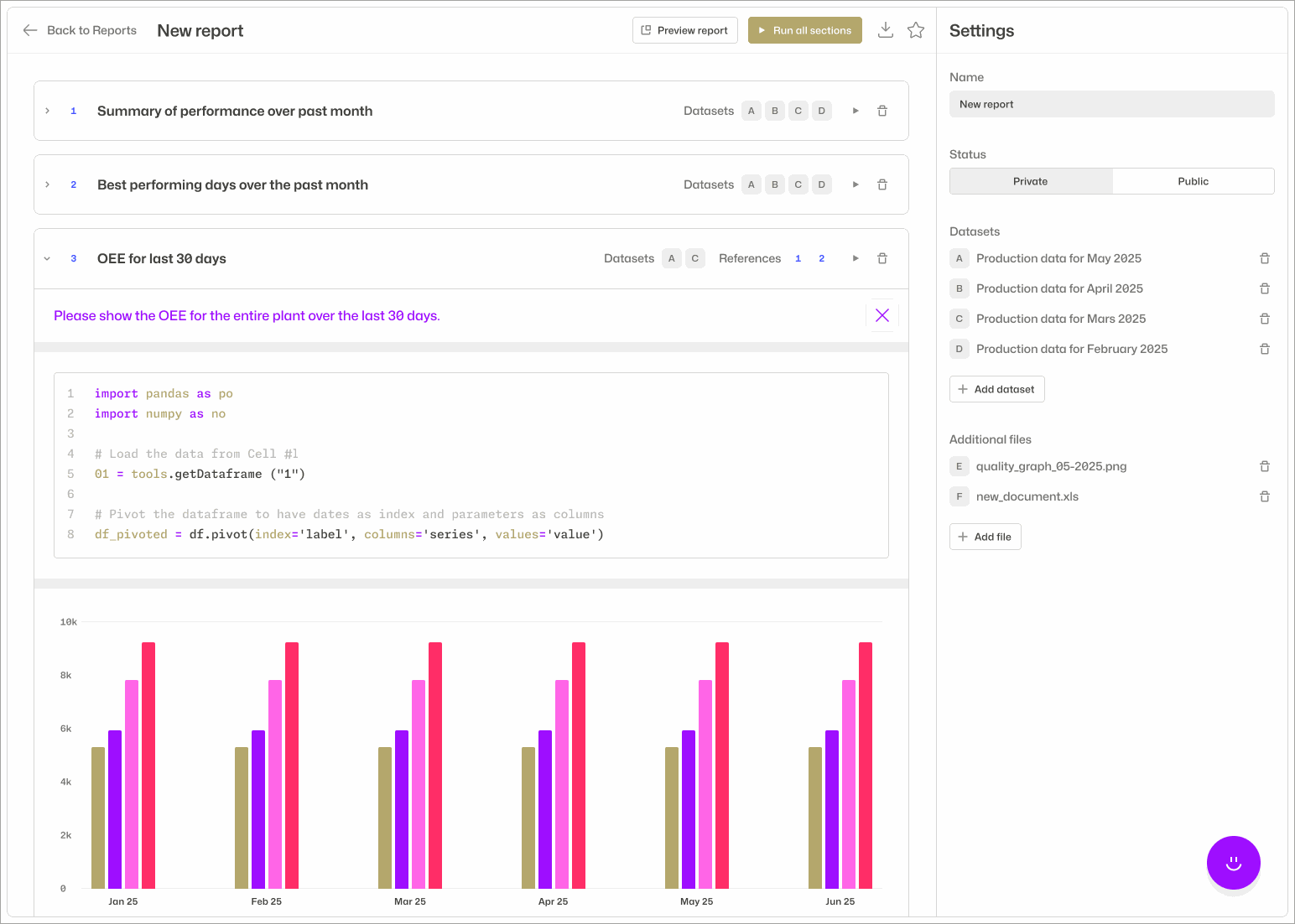Screen dimensions: 1295x924
Task: Open reference 2 in section 3
Action: [822, 258]
